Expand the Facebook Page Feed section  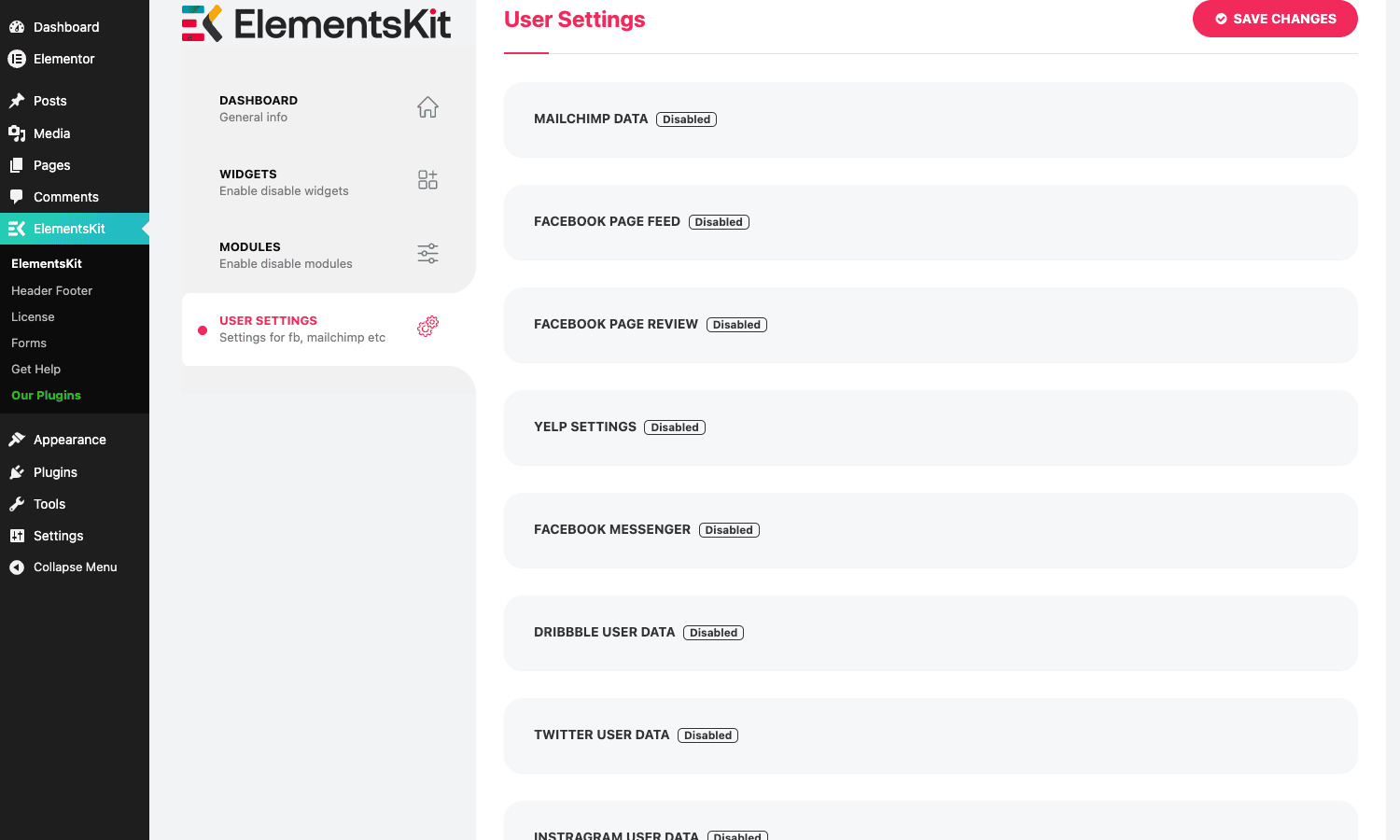pos(931,222)
